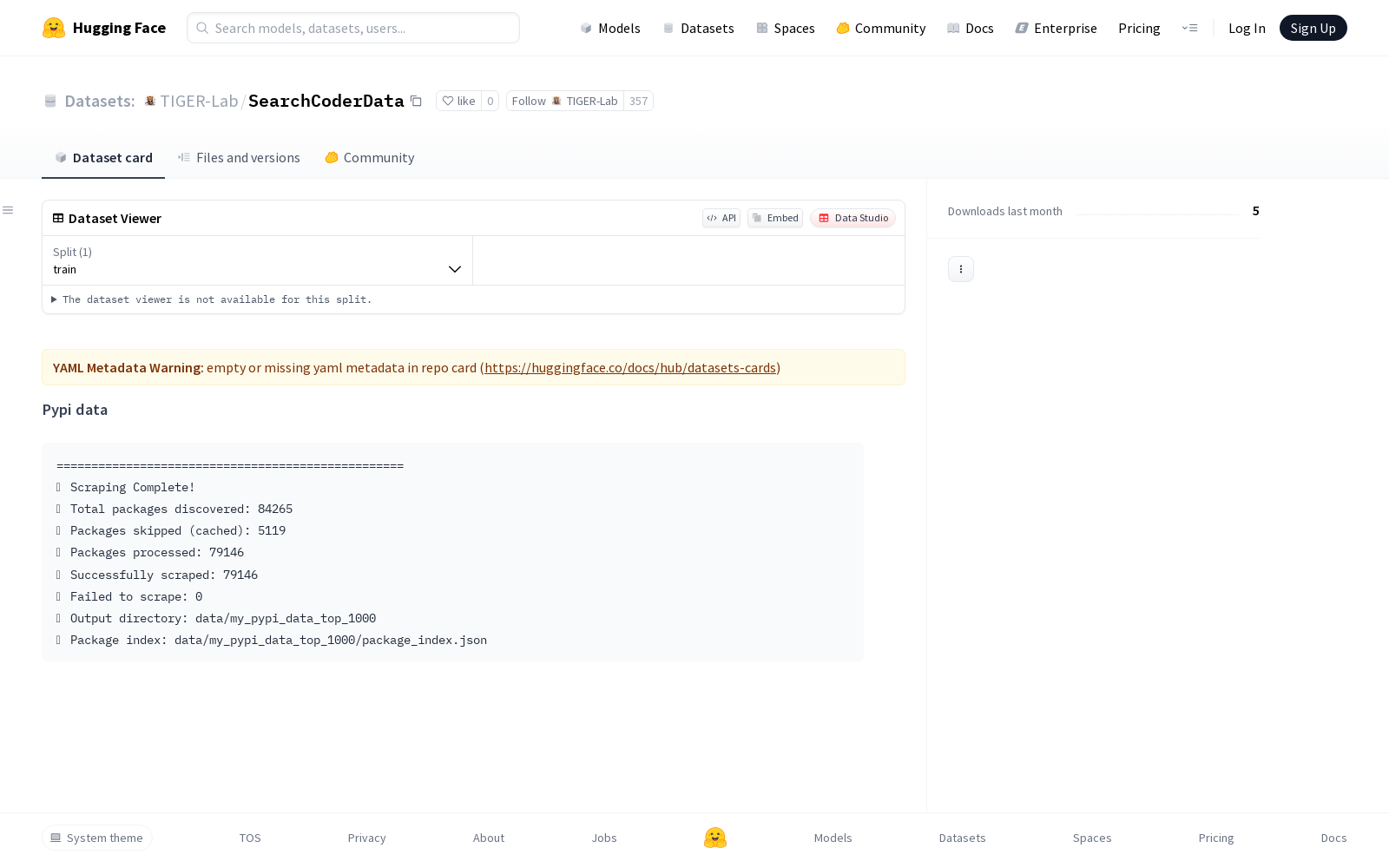The image size is (1389, 868).
Task: Open the Models footer link
Action: pyautogui.click(x=833, y=838)
